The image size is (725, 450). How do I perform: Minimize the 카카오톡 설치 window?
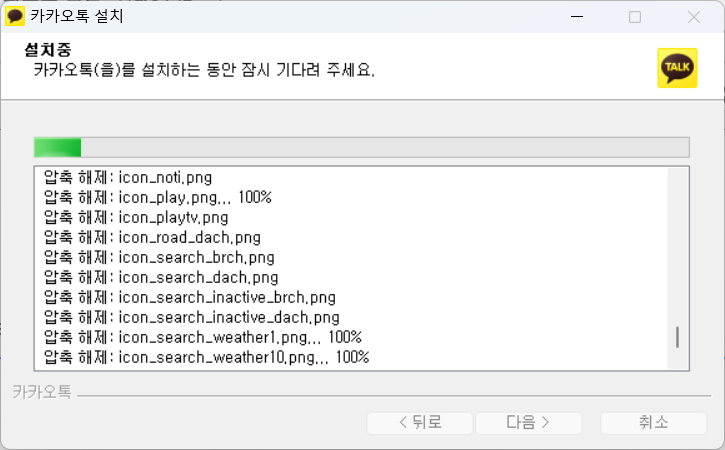point(577,17)
